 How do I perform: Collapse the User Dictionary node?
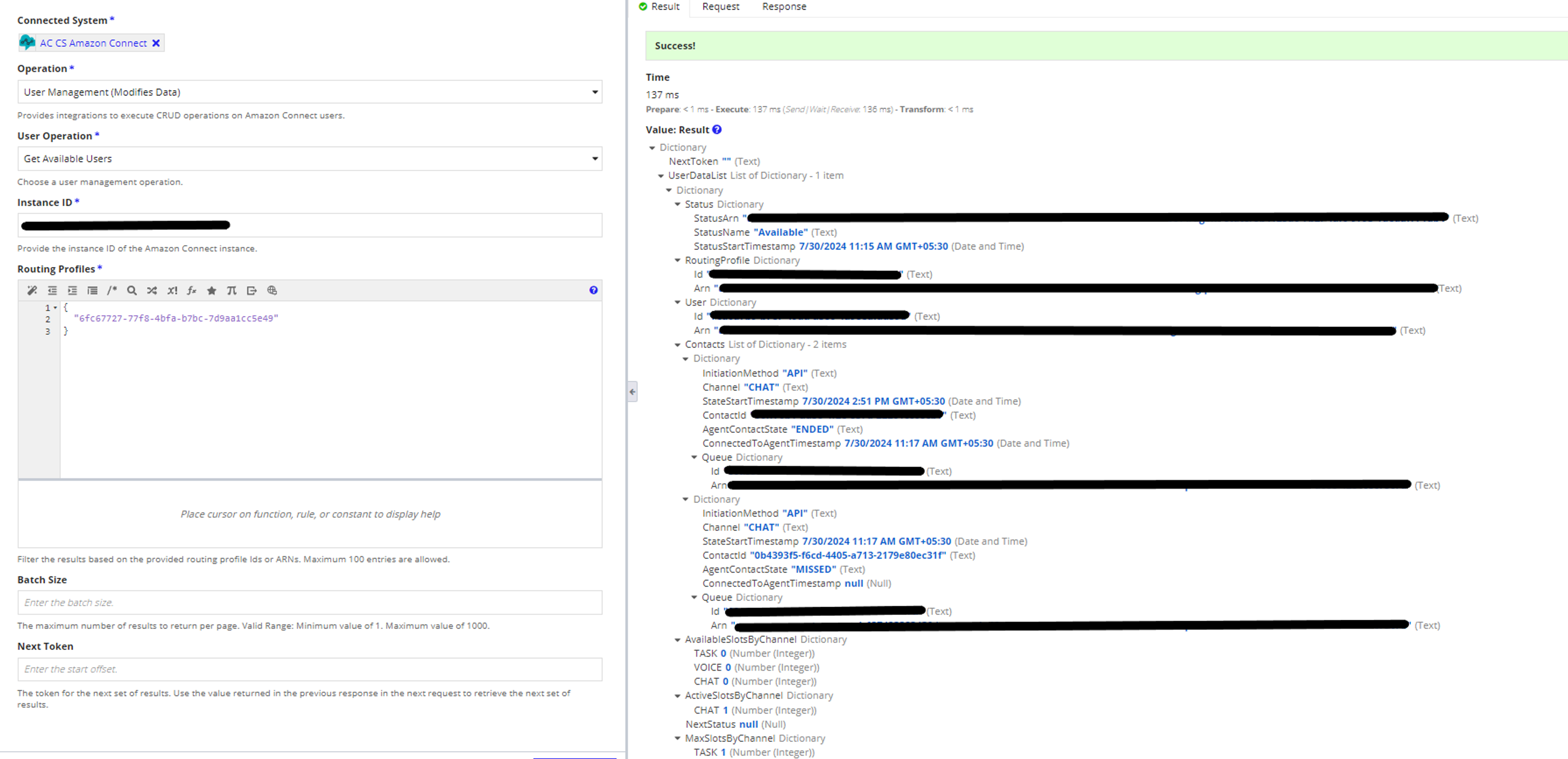click(677, 303)
